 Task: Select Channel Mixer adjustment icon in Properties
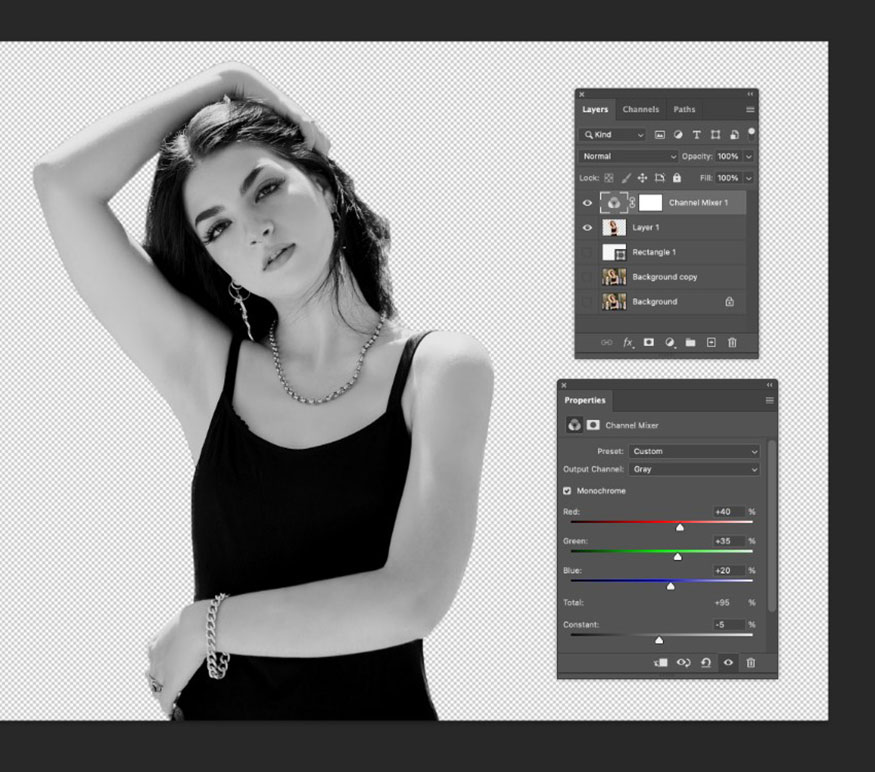tap(574, 425)
